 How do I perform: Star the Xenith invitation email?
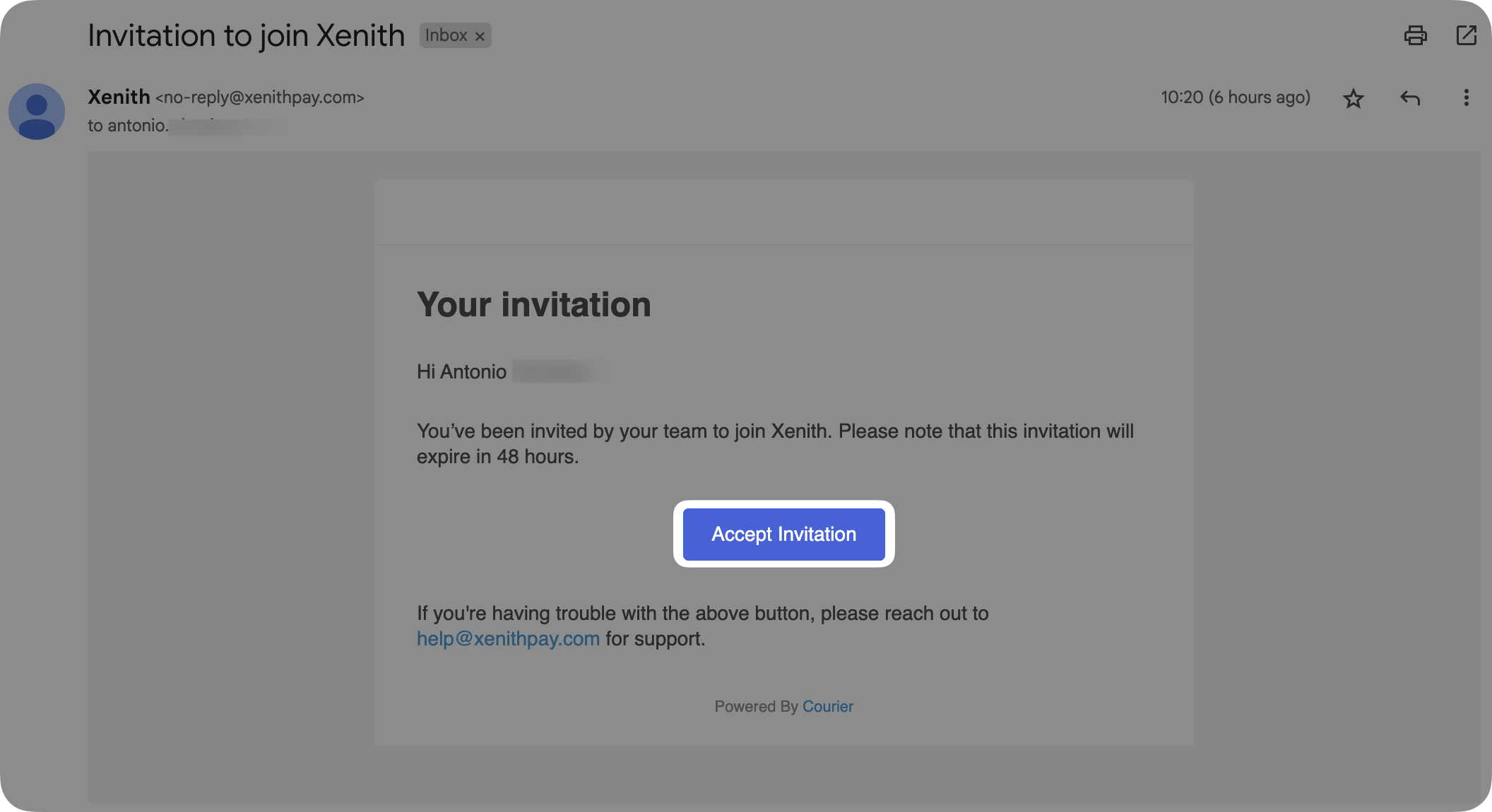[1353, 98]
